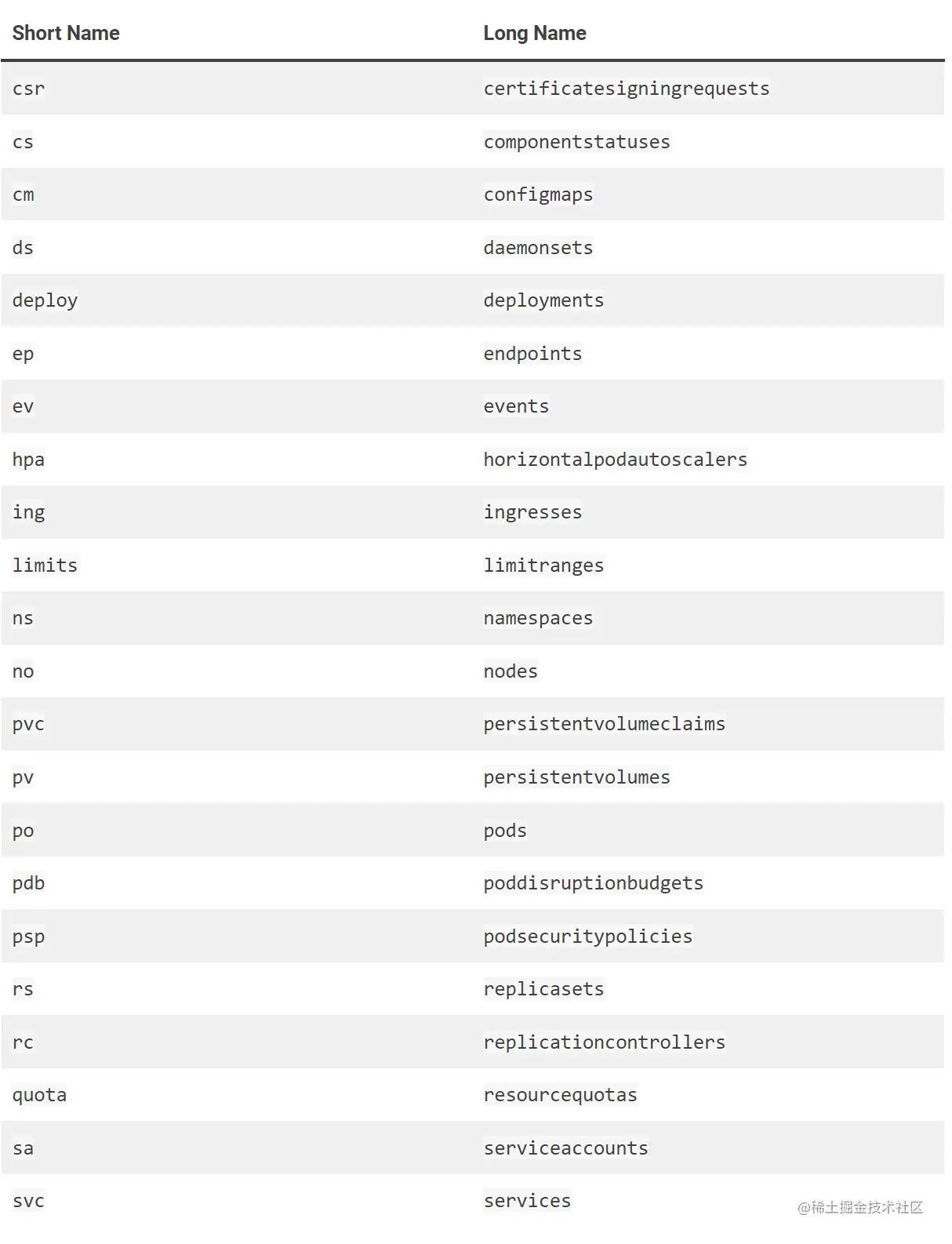Click the persistentvolumes long name

pos(576,777)
